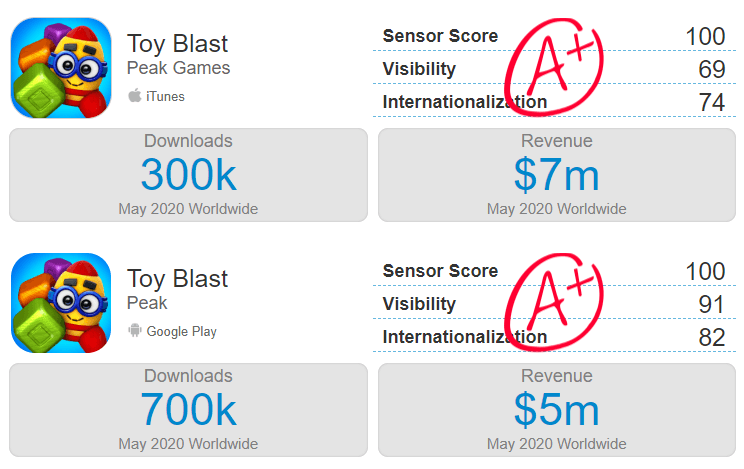Click the A+ grade stamp for Google Play listing
The image size is (744, 469).
coord(553,302)
